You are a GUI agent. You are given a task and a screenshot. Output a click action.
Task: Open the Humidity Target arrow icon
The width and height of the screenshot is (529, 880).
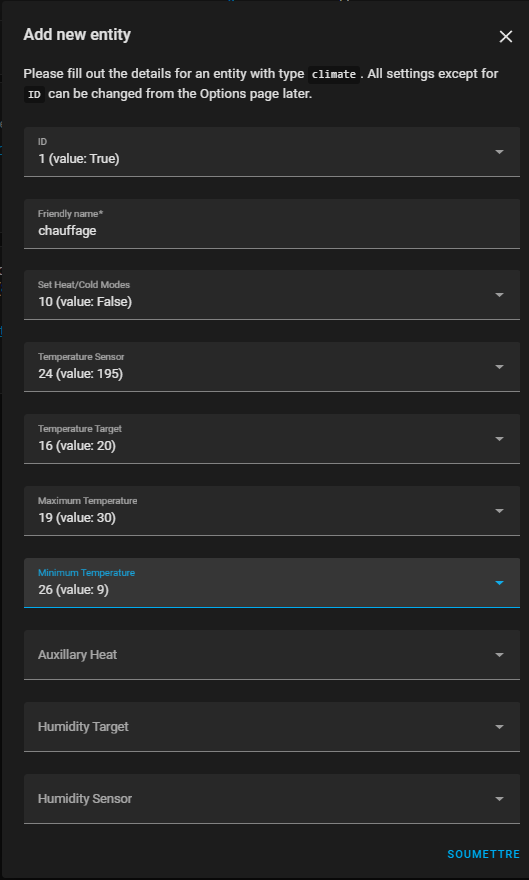499,726
